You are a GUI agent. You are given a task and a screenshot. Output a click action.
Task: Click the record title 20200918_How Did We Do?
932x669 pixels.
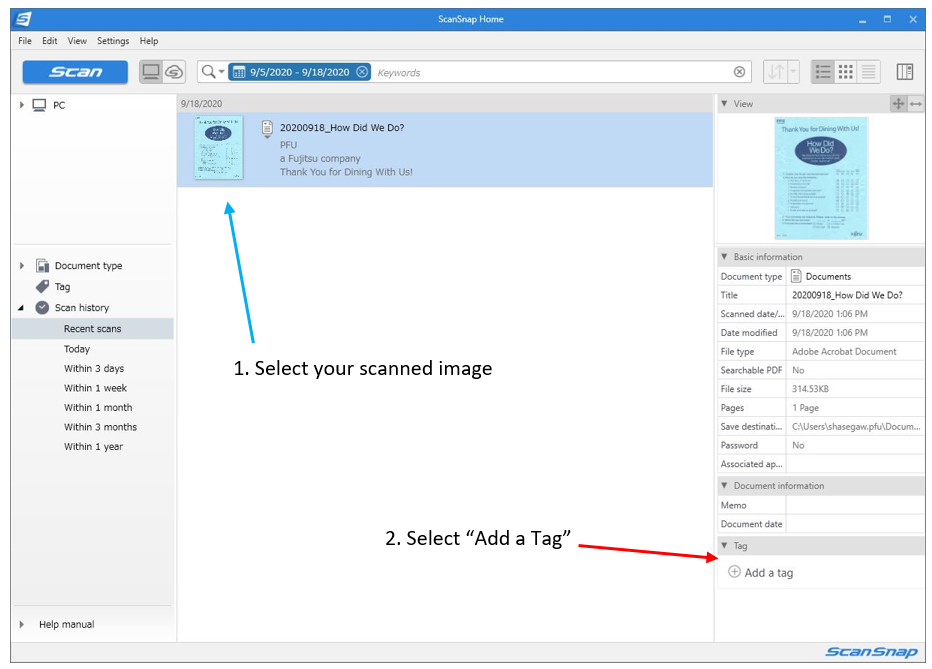pos(342,128)
